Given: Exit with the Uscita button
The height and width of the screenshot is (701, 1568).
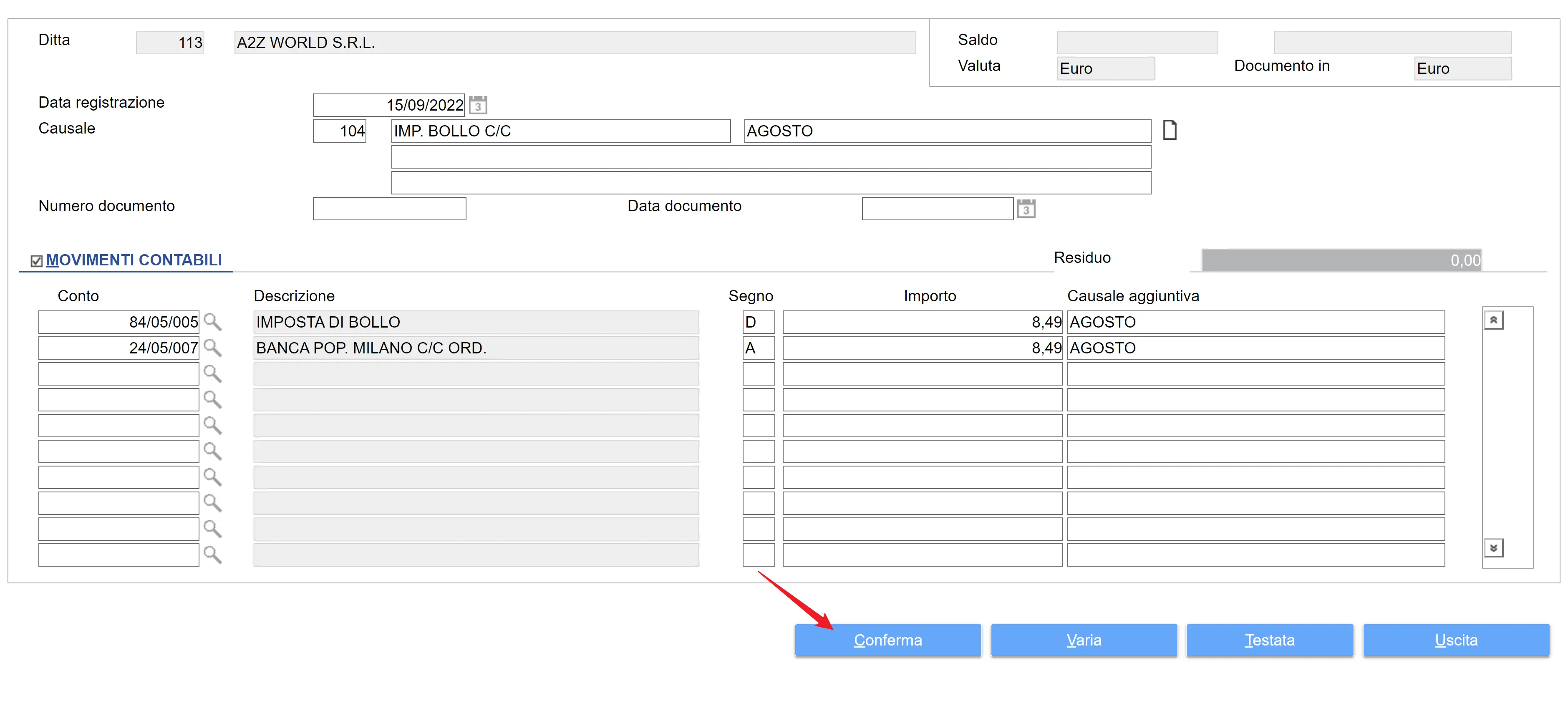Looking at the screenshot, I should click(x=1455, y=640).
